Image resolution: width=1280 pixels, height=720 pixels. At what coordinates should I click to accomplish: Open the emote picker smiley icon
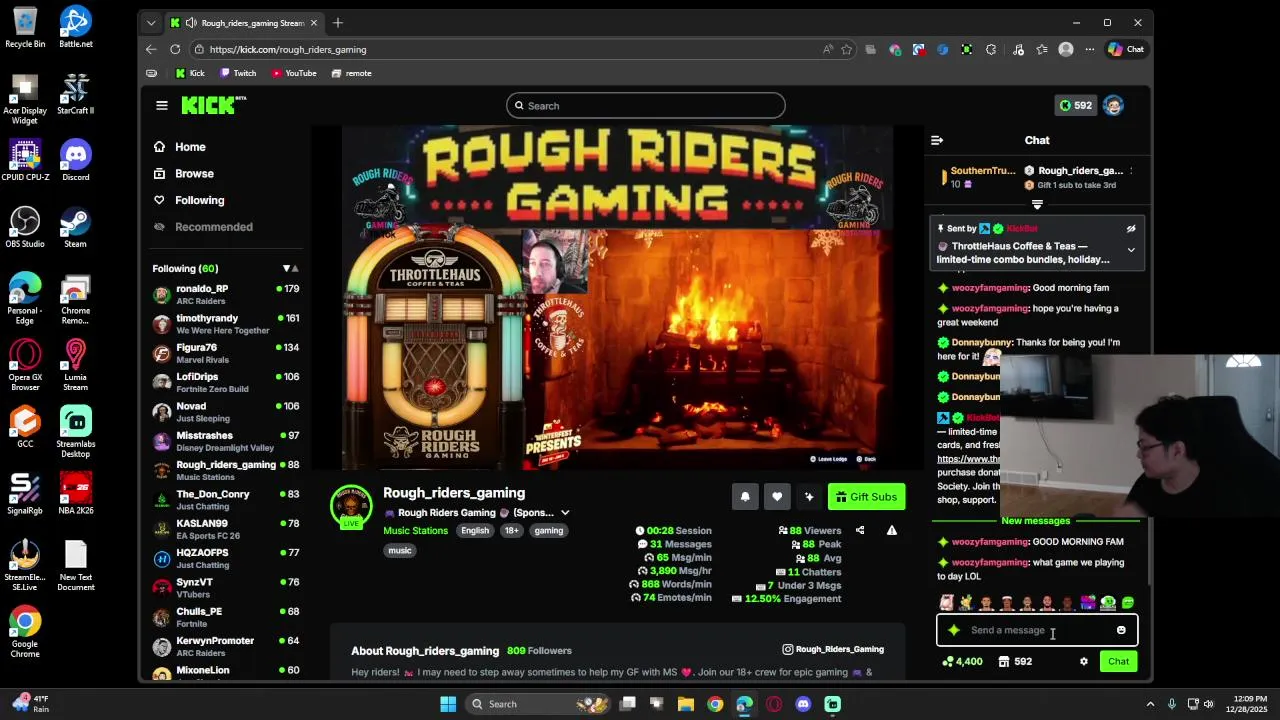pos(1121,630)
